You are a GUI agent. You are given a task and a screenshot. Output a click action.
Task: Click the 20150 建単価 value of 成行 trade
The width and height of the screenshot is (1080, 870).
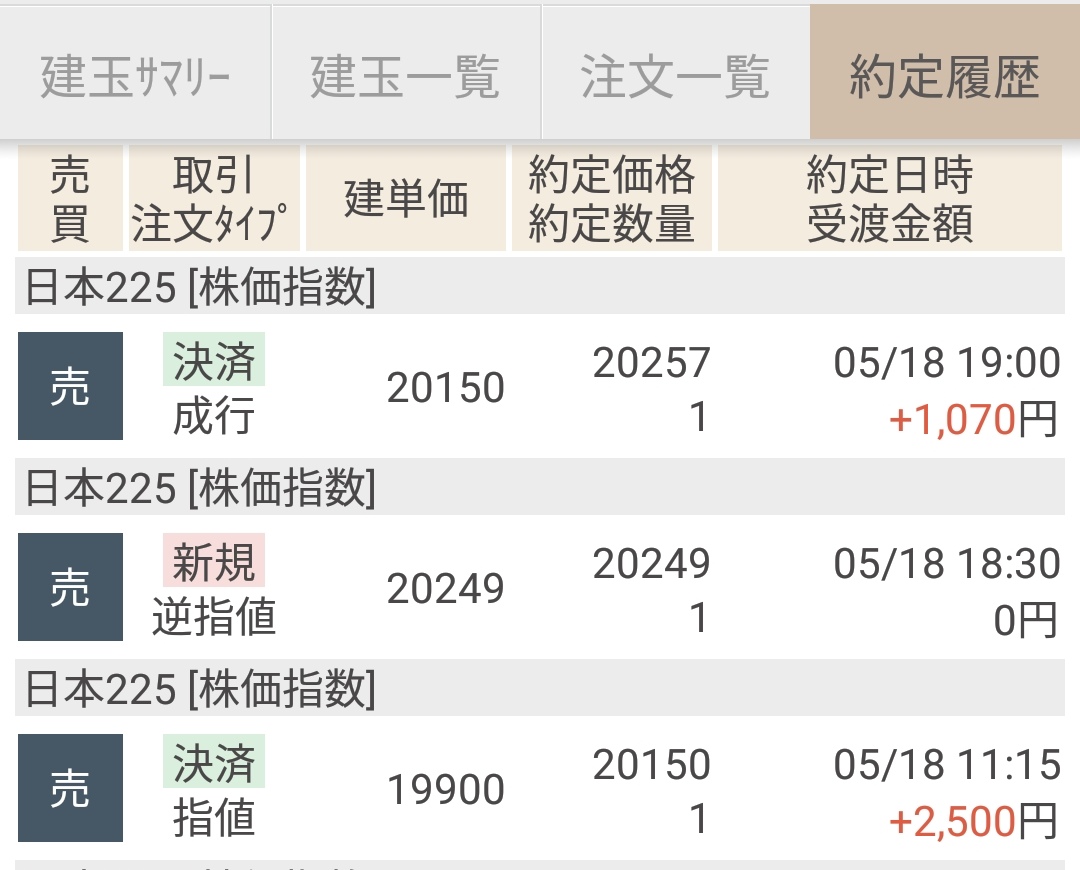point(445,388)
